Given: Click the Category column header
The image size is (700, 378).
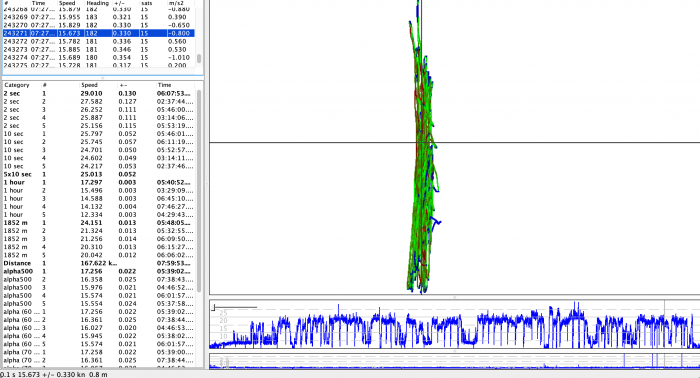Looking at the screenshot, I should pyautogui.click(x=17, y=85).
